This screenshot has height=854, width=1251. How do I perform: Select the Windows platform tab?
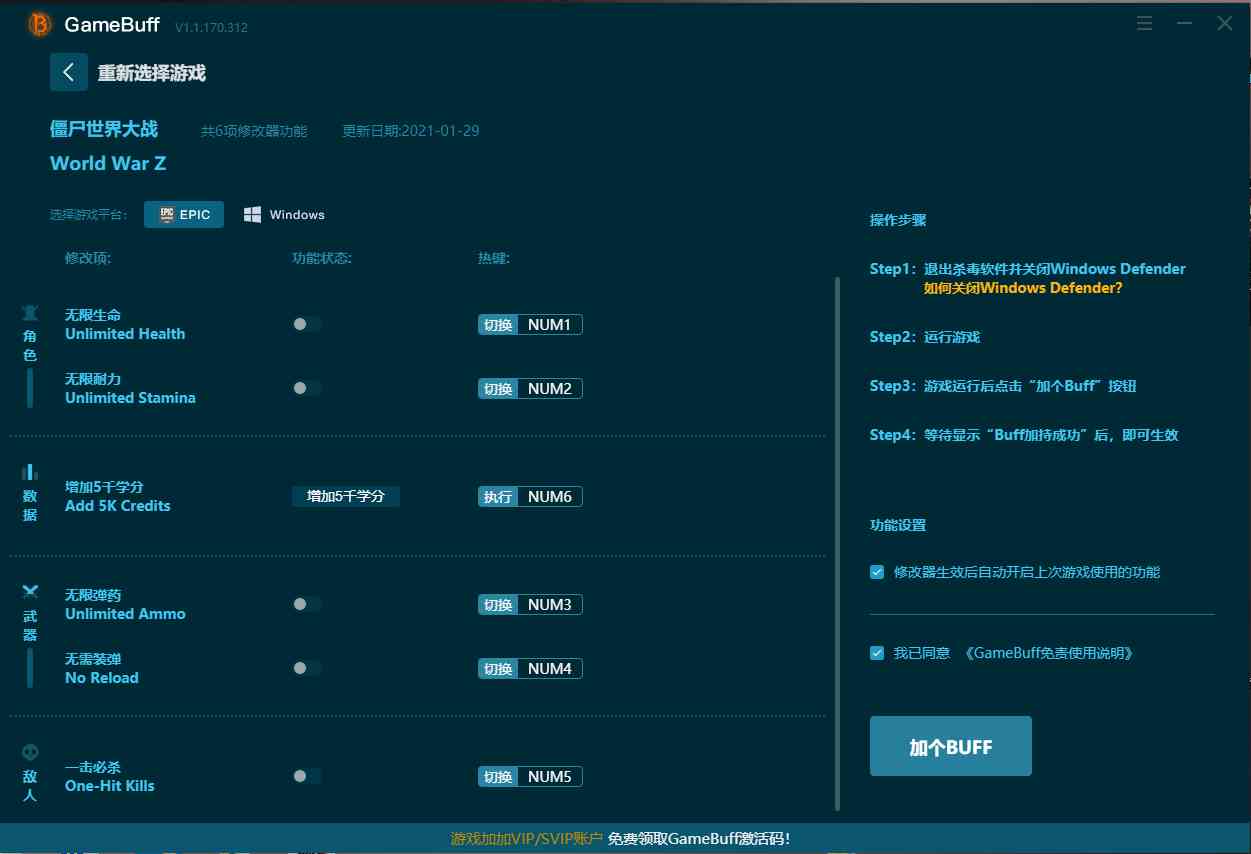pos(285,215)
